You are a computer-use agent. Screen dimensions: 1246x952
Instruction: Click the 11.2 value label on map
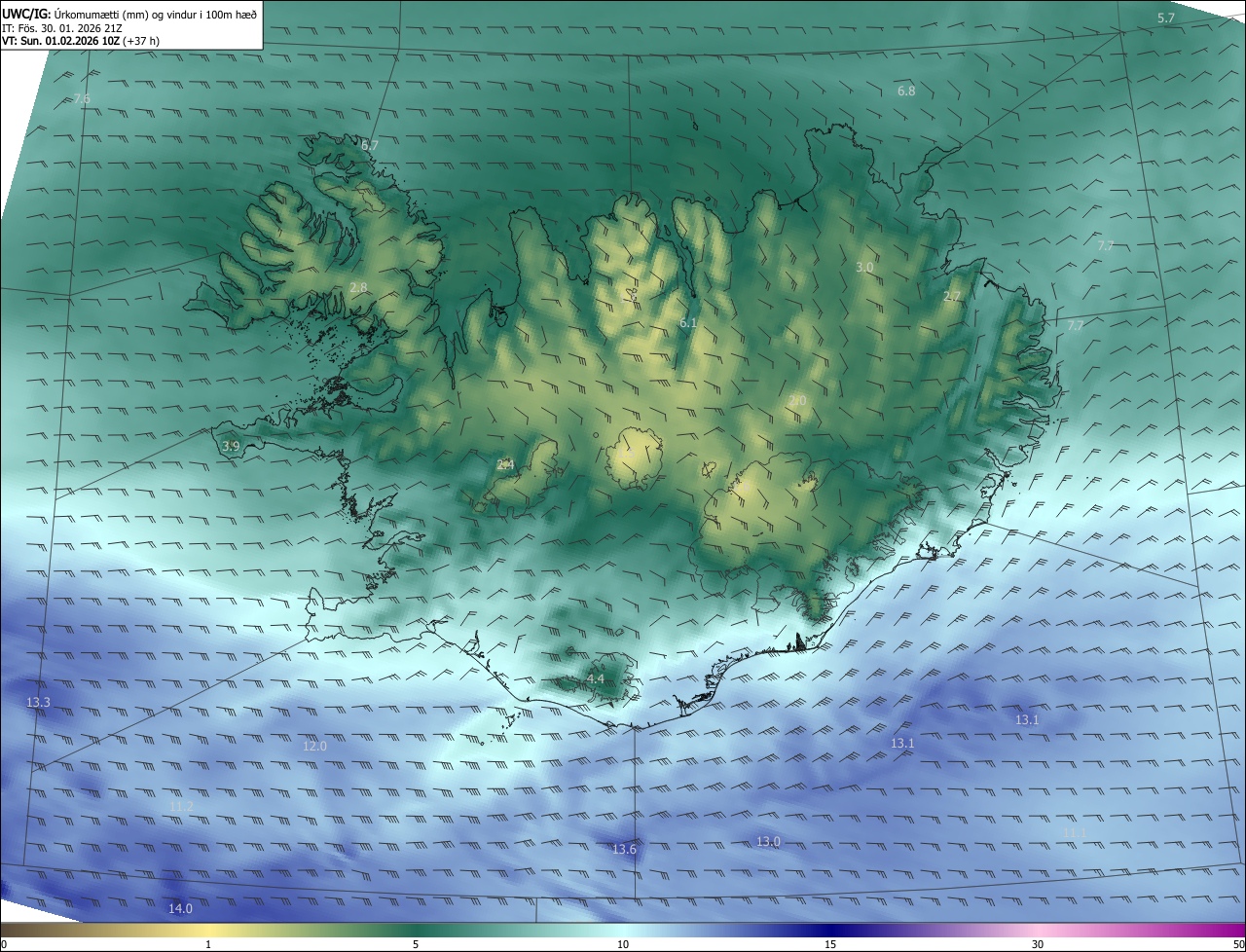[181, 807]
